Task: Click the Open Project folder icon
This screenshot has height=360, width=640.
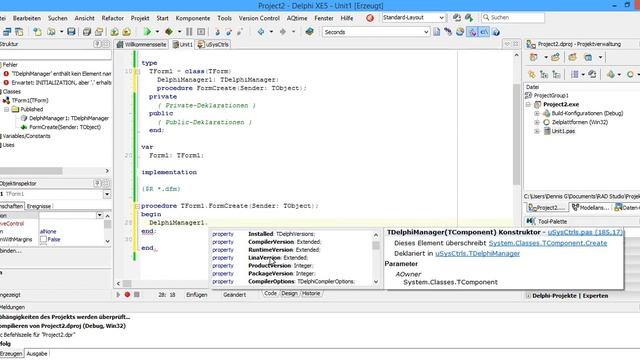Action: tap(99, 32)
